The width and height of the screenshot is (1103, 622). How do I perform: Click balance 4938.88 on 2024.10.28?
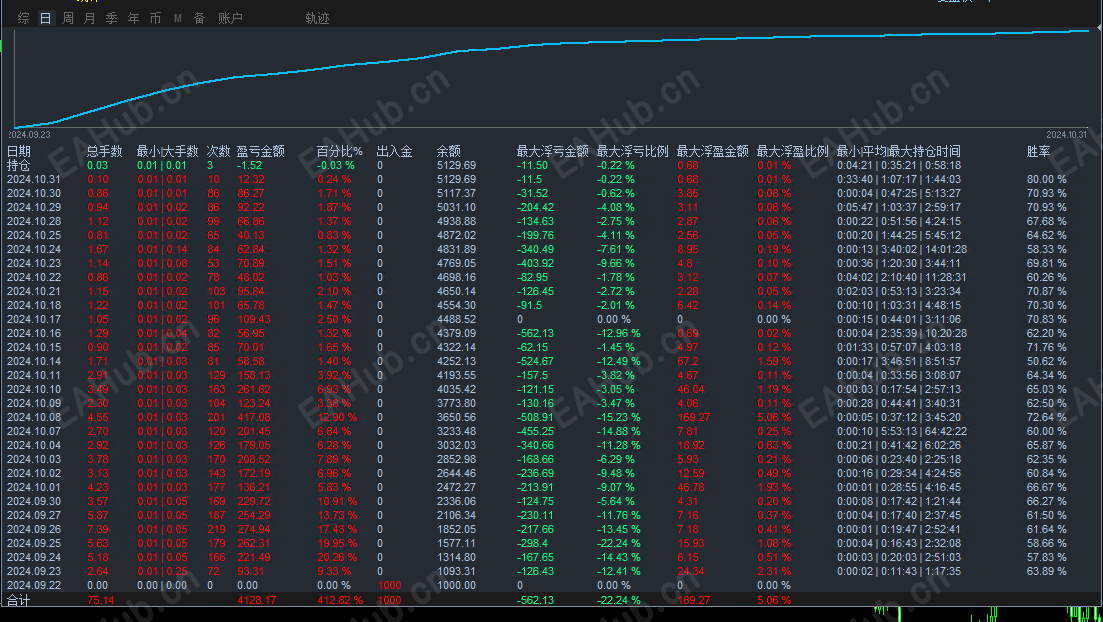coord(456,221)
